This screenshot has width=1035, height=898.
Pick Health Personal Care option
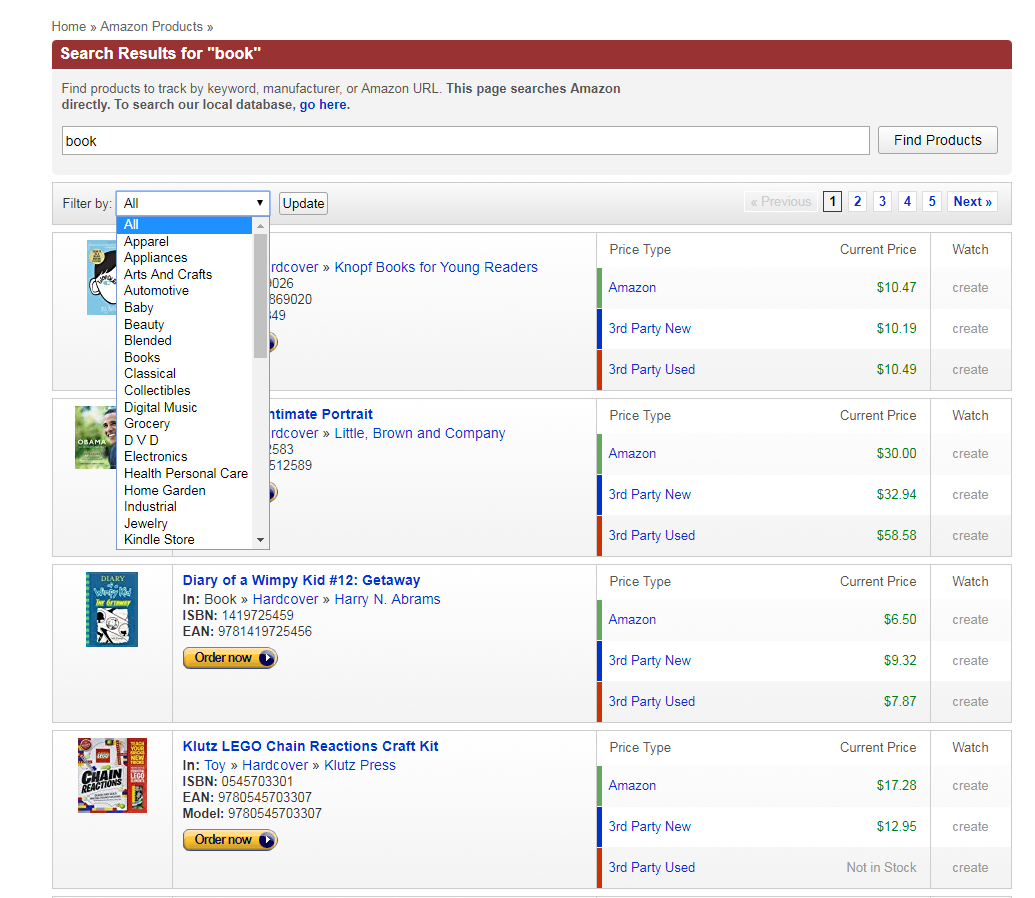pos(185,473)
